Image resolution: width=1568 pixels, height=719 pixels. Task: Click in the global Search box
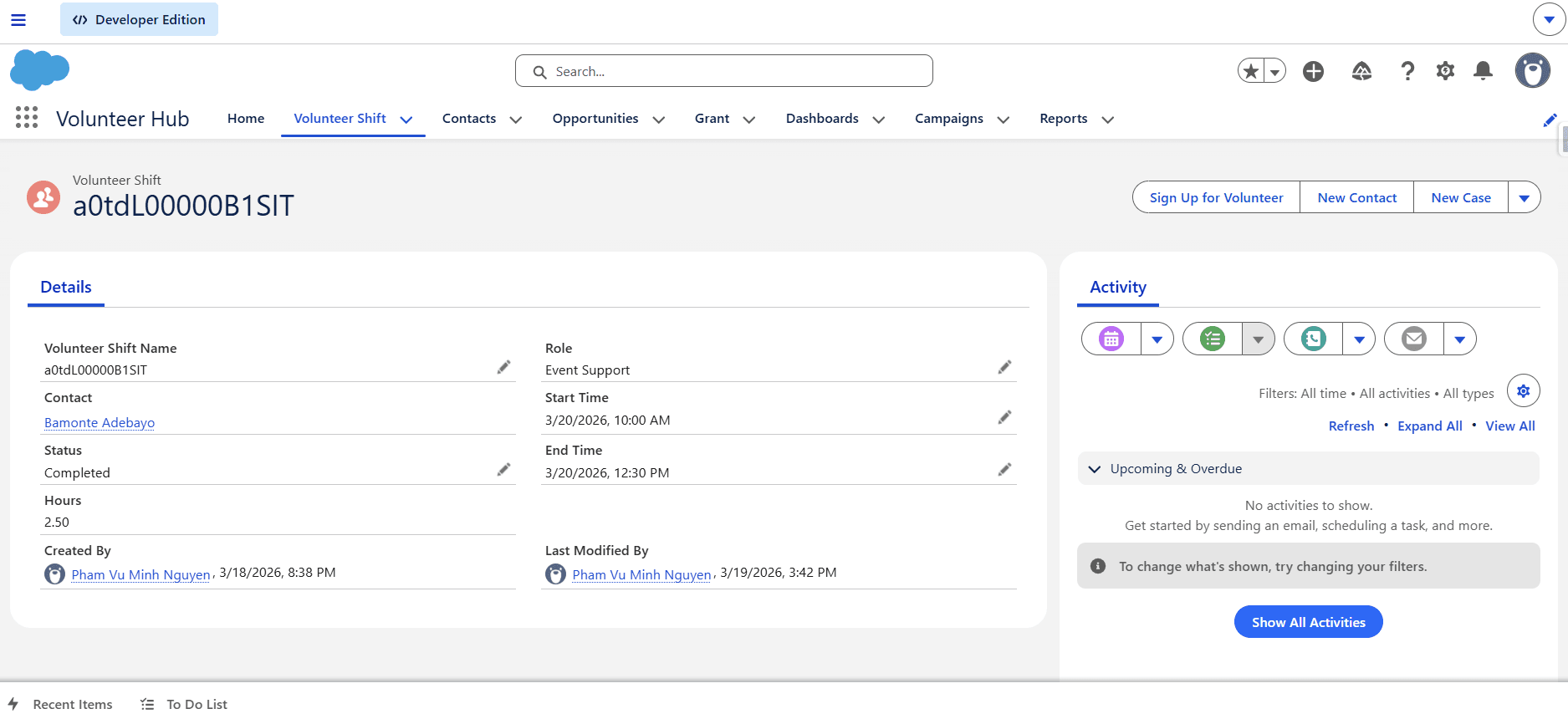(x=724, y=71)
